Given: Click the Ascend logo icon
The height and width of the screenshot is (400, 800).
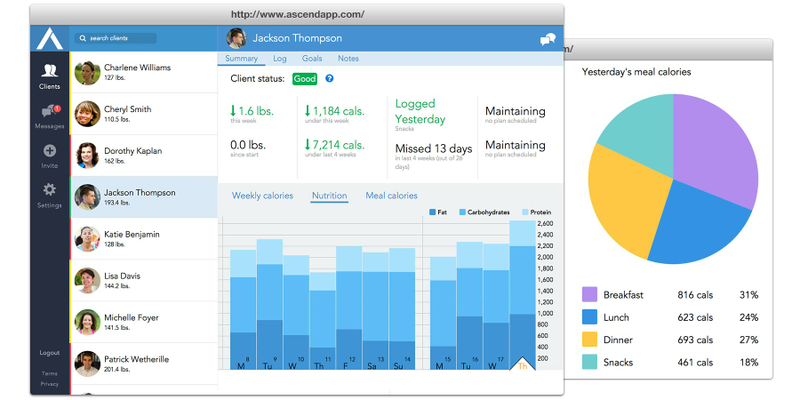Looking at the screenshot, I should tap(49, 38).
